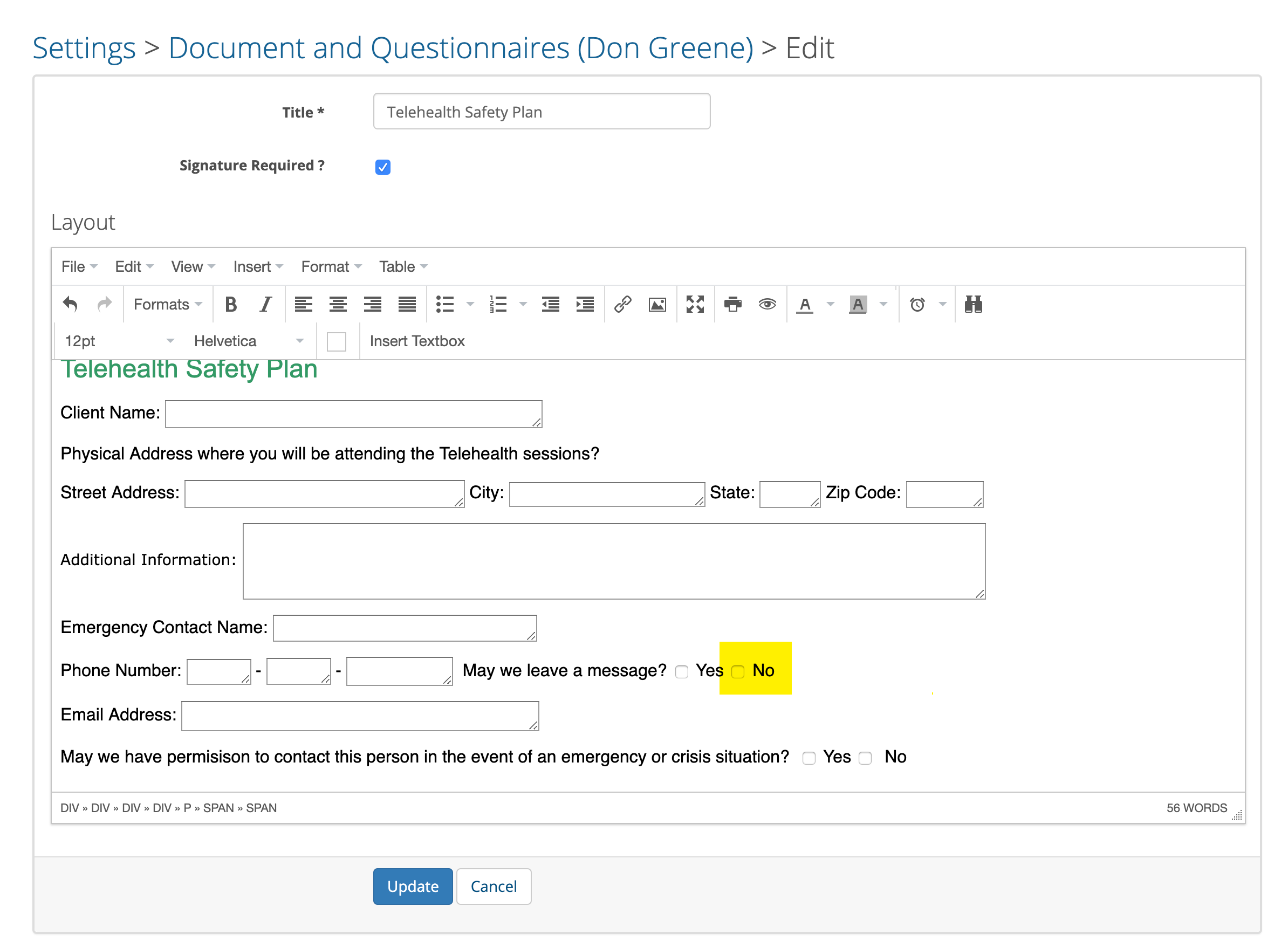Open the find and replace tool

973,304
